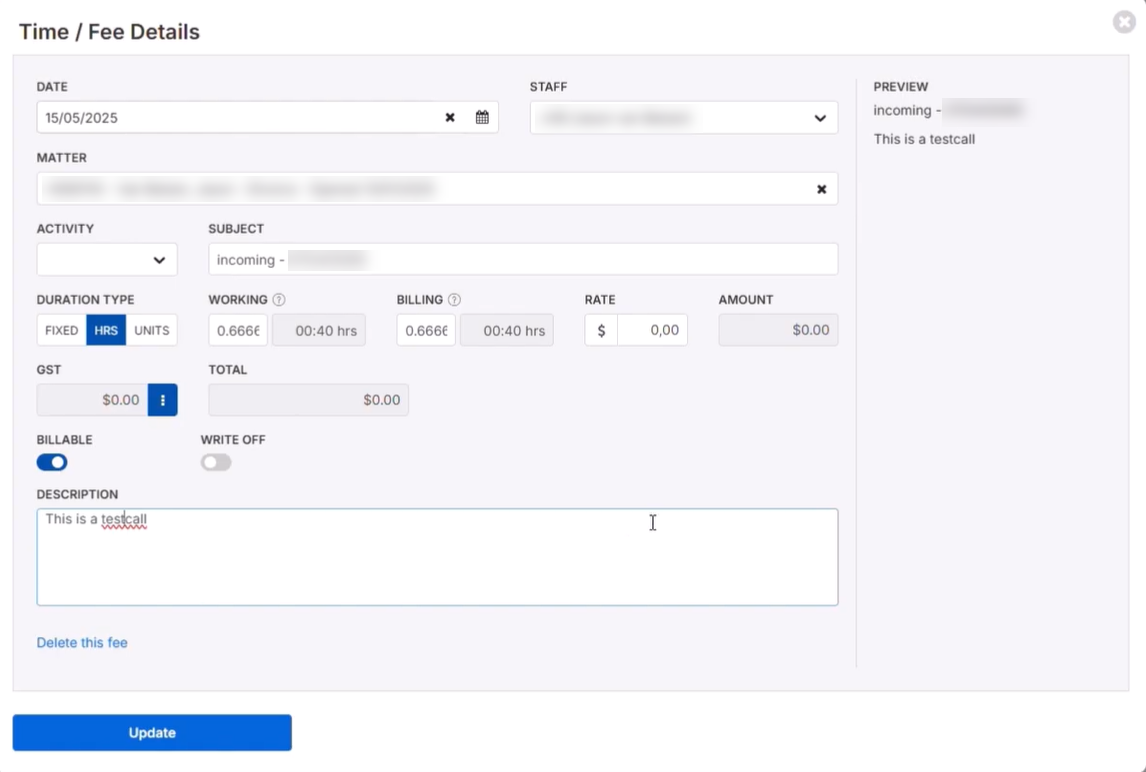Select HRS duration type

click(106, 330)
